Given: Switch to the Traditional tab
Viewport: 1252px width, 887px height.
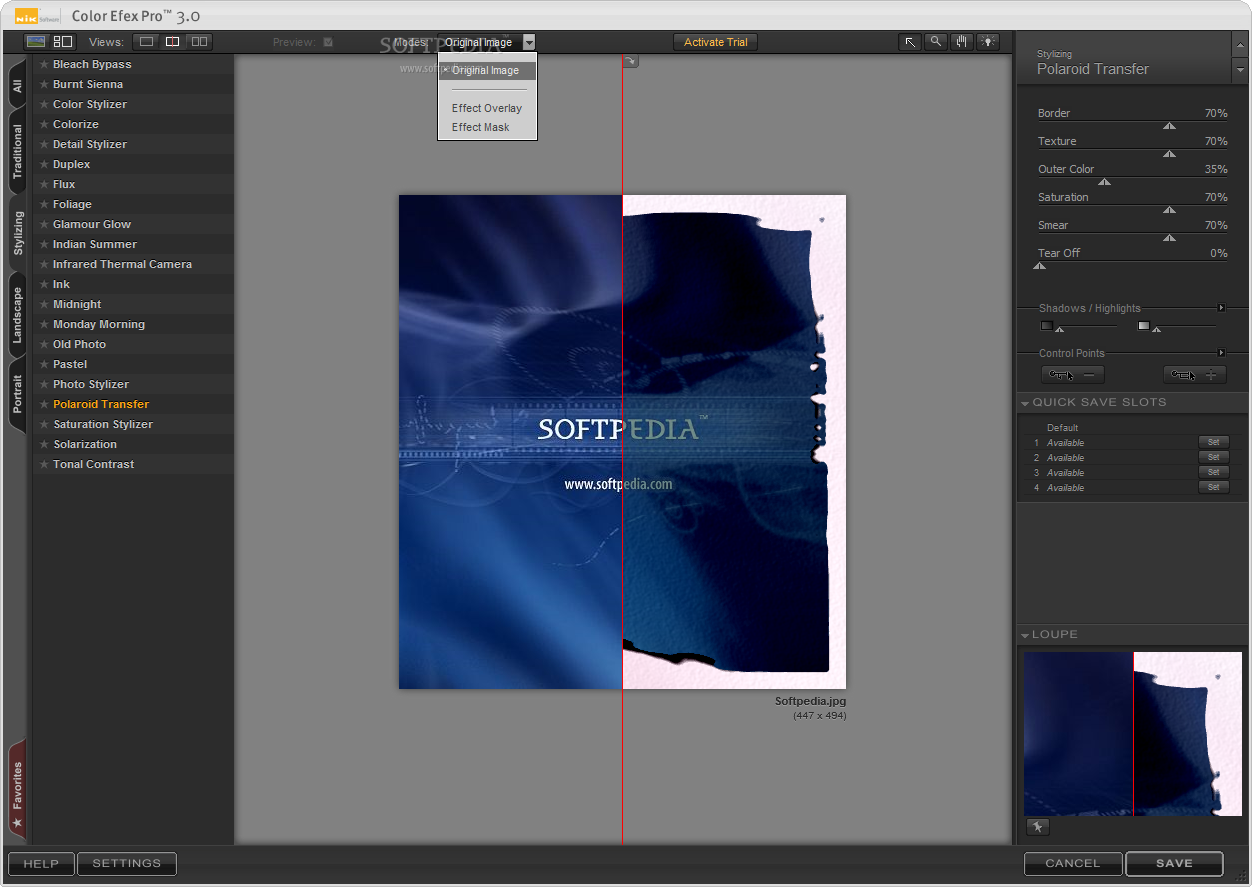Looking at the screenshot, I should pyautogui.click(x=17, y=152).
